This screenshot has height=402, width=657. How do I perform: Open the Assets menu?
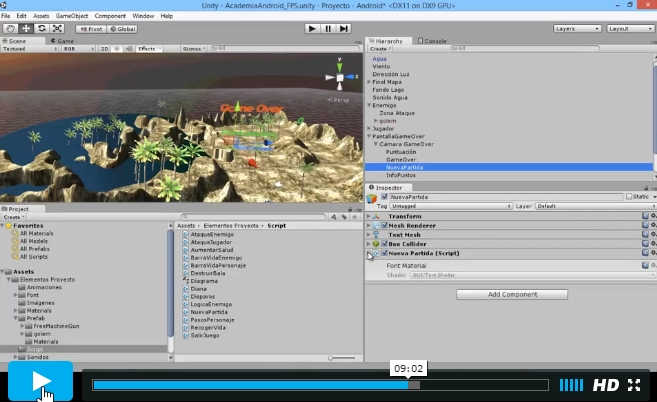[x=41, y=16]
